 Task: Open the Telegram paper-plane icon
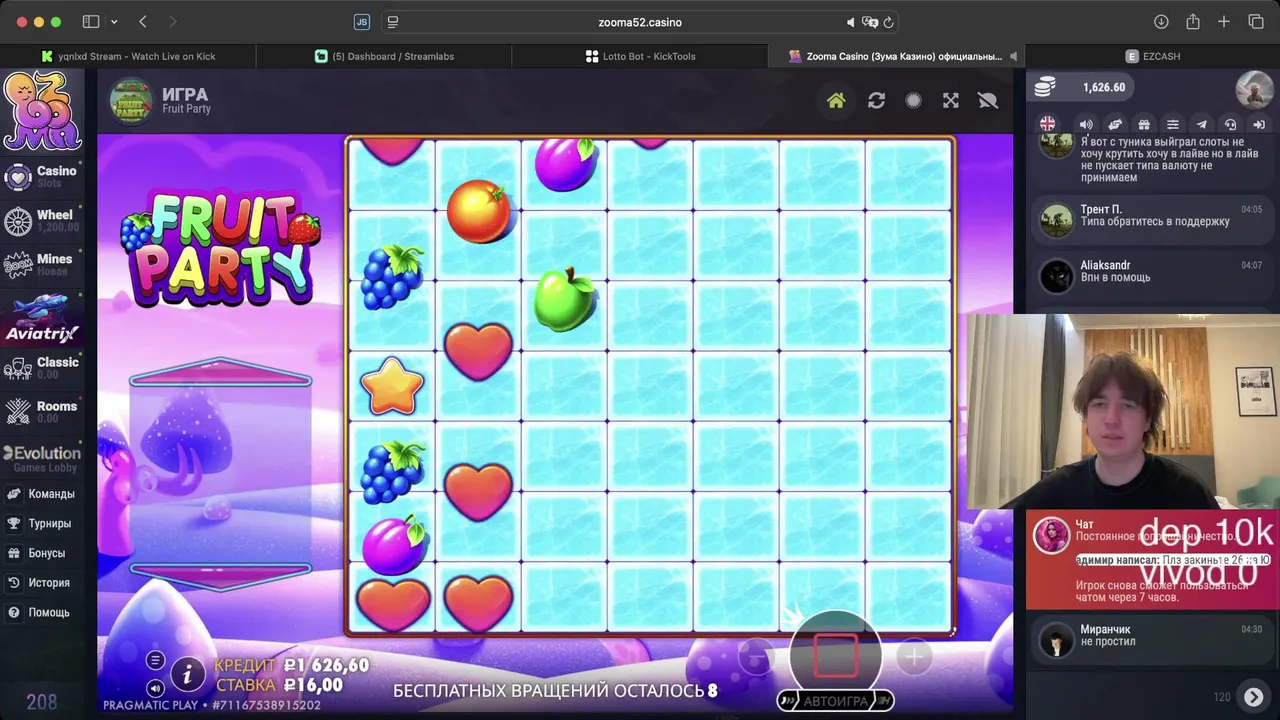[x=1202, y=124]
